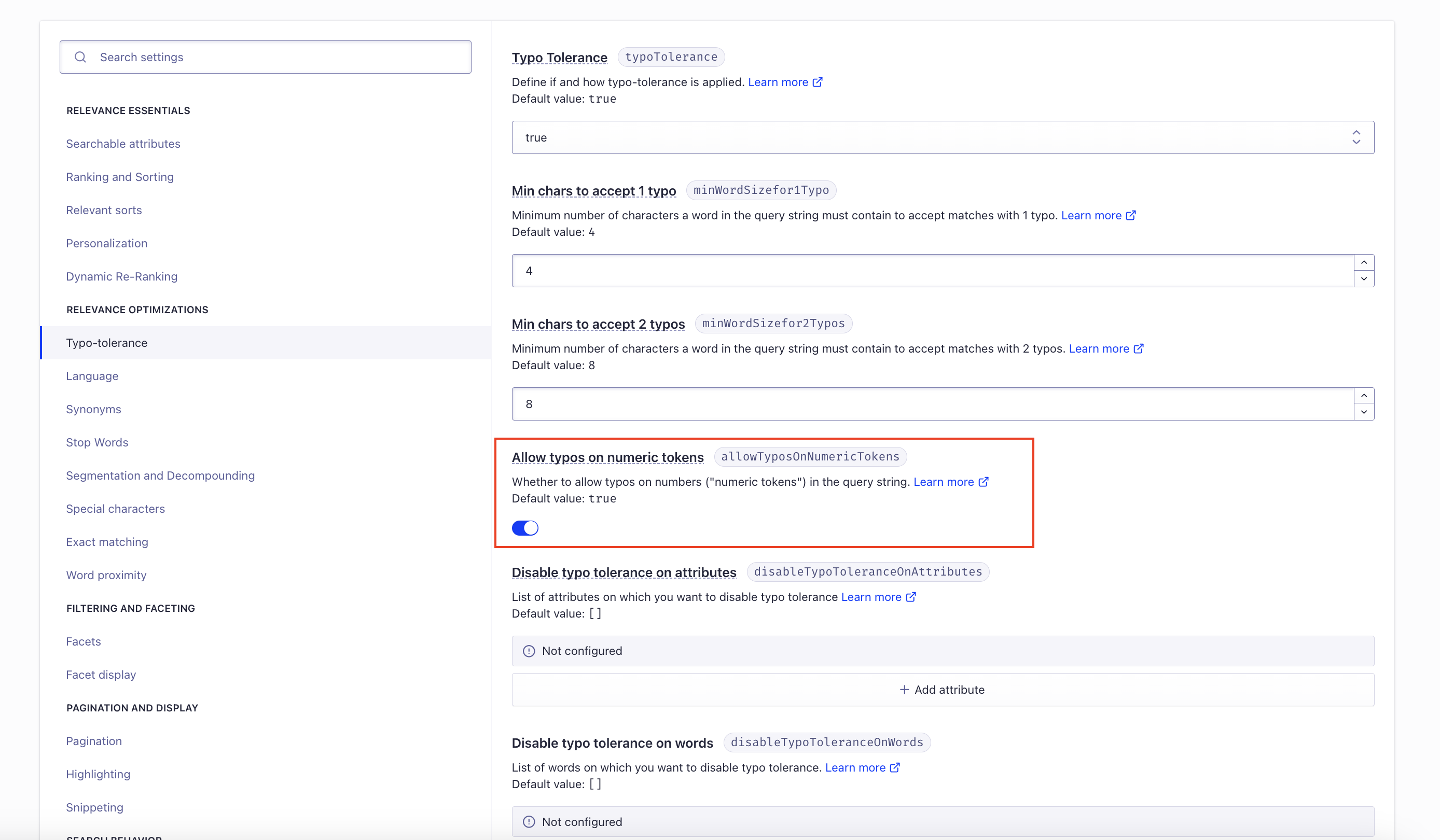The height and width of the screenshot is (840, 1440).
Task: Click the search magnifier icon
Action: tap(80, 57)
